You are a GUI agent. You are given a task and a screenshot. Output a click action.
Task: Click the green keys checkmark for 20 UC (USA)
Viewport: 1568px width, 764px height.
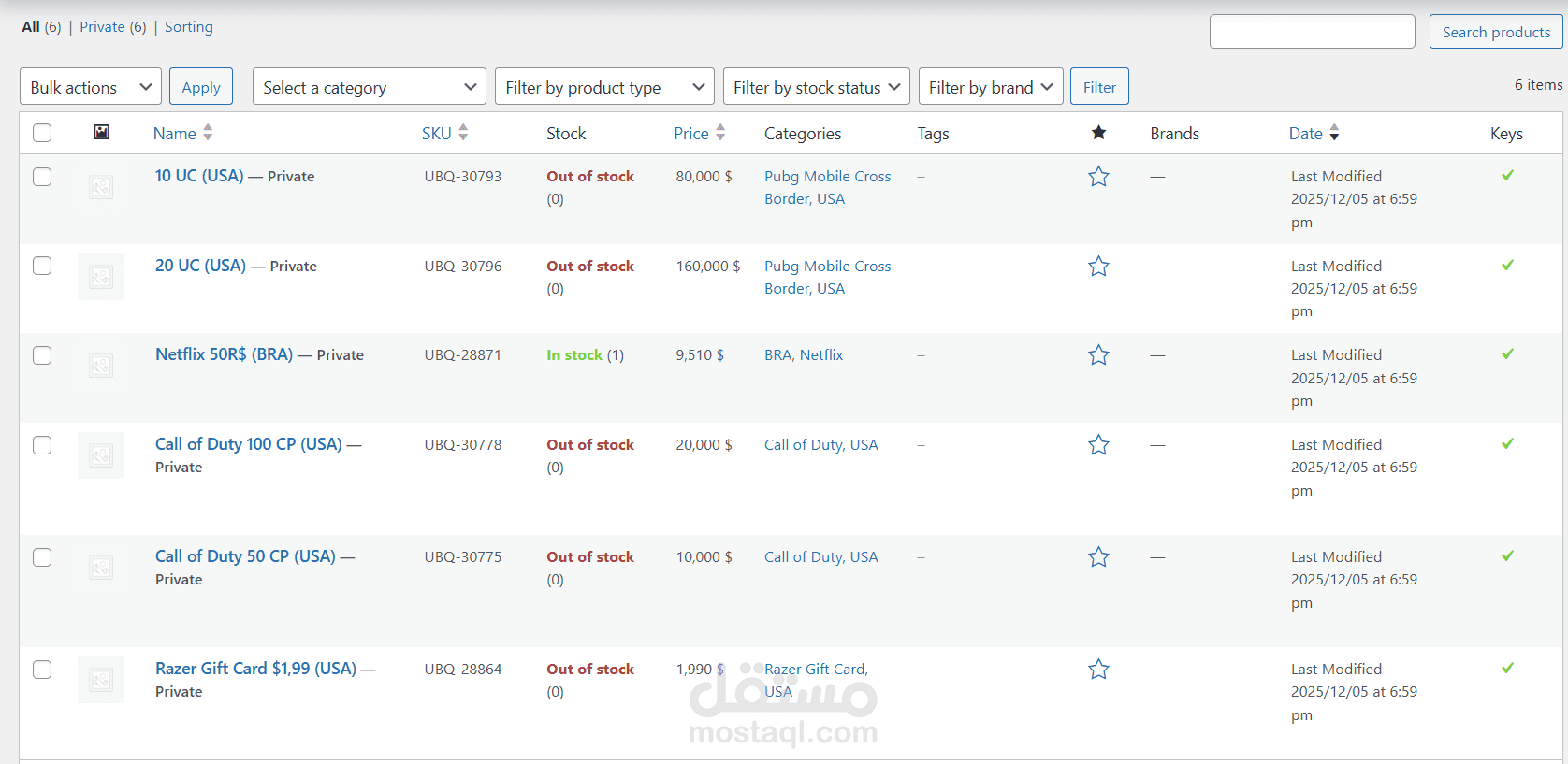pyautogui.click(x=1507, y=265)
